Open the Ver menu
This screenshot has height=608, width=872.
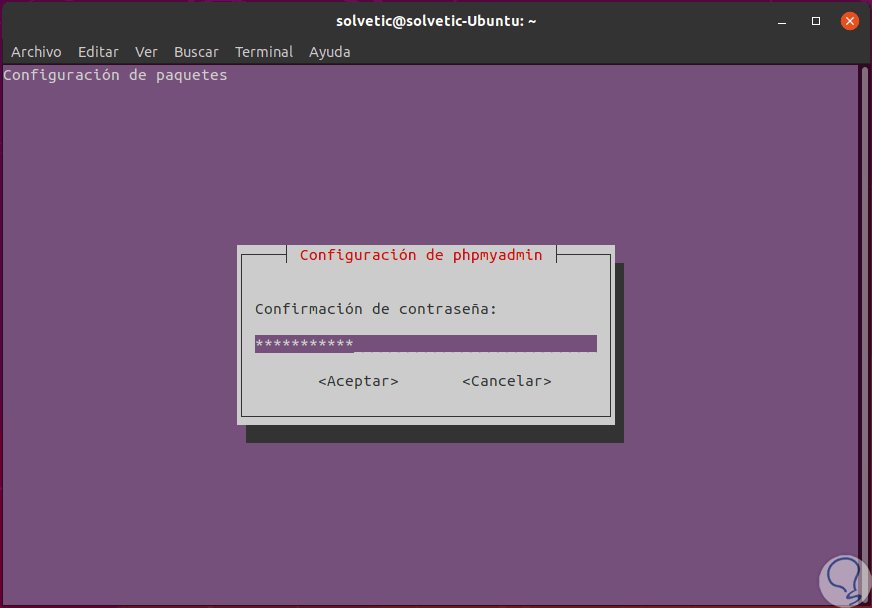point(146,52)
